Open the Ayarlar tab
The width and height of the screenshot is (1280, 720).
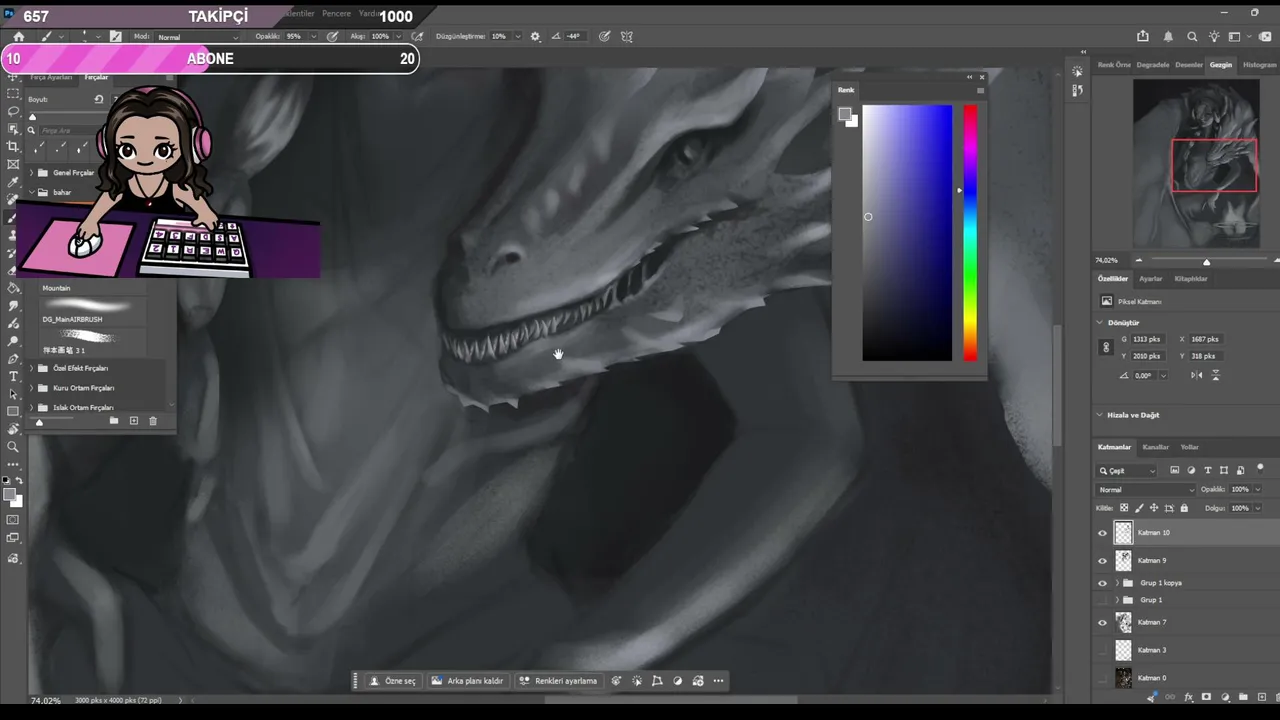pos(1151,279)
